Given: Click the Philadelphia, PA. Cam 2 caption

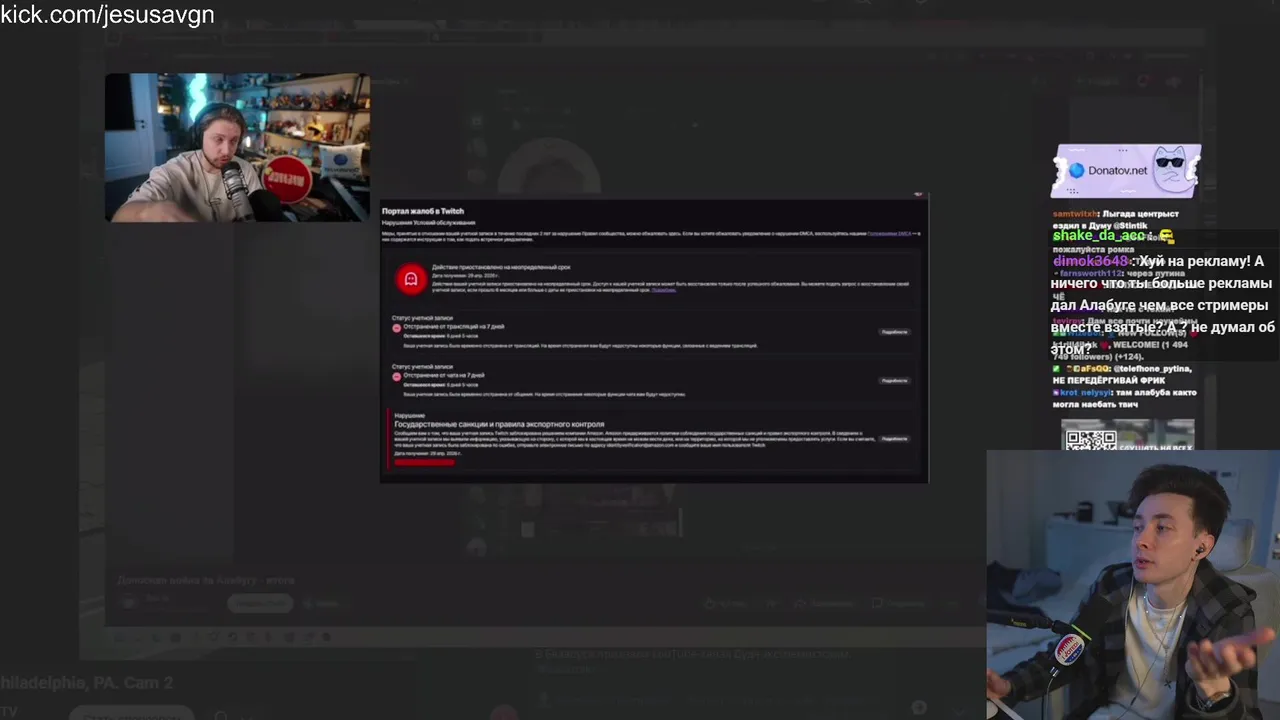Looking at the screenshot, I should 87,683.
